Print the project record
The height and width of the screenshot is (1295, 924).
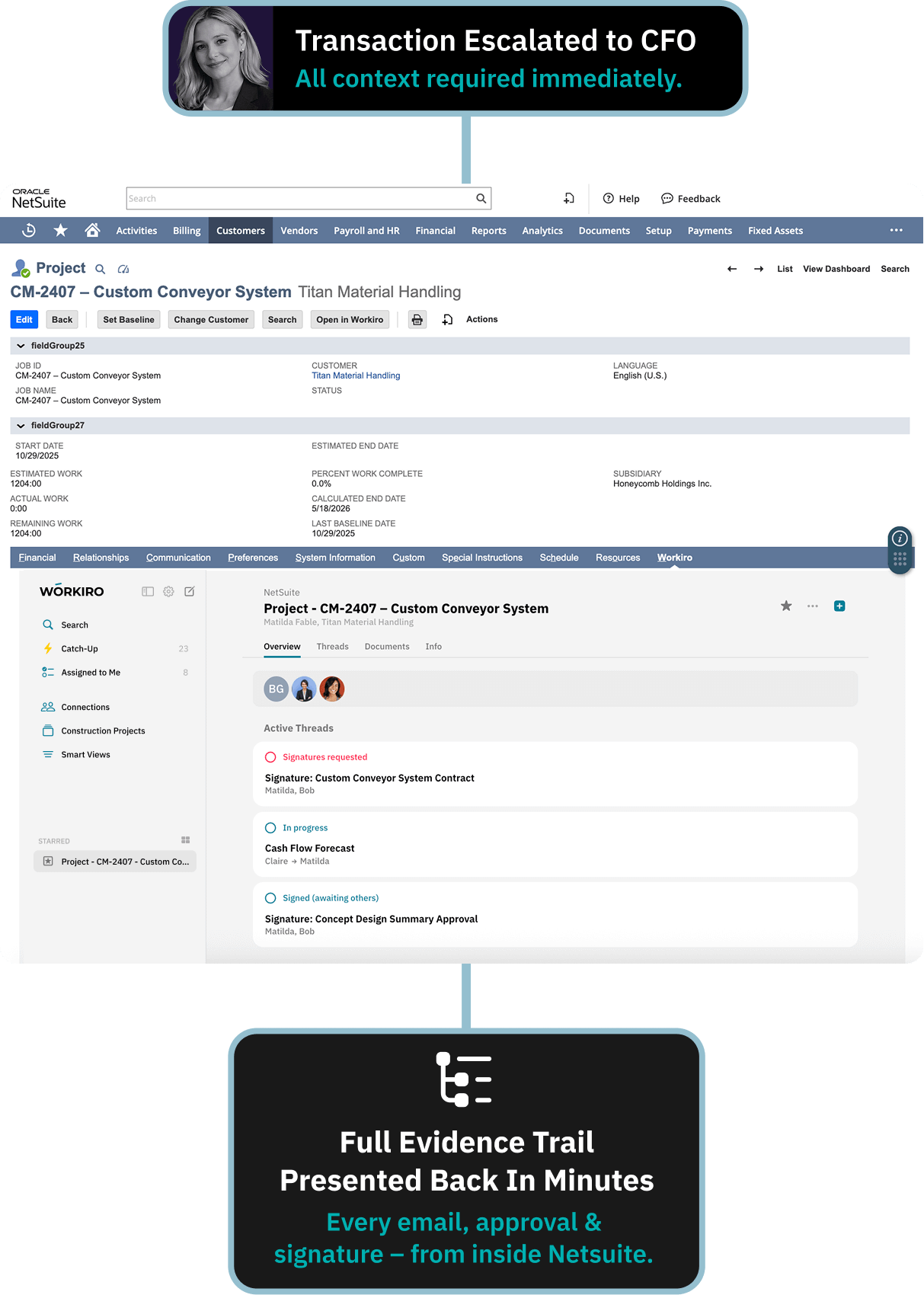point(417,320)
